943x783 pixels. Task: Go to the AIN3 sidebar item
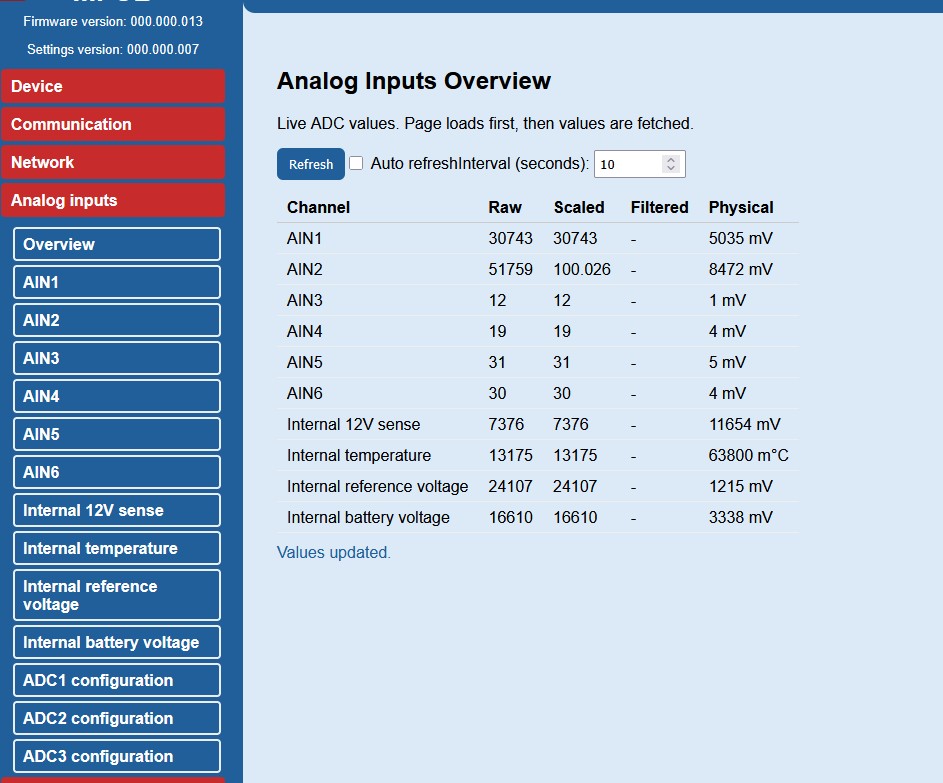(x=116, y=358)
